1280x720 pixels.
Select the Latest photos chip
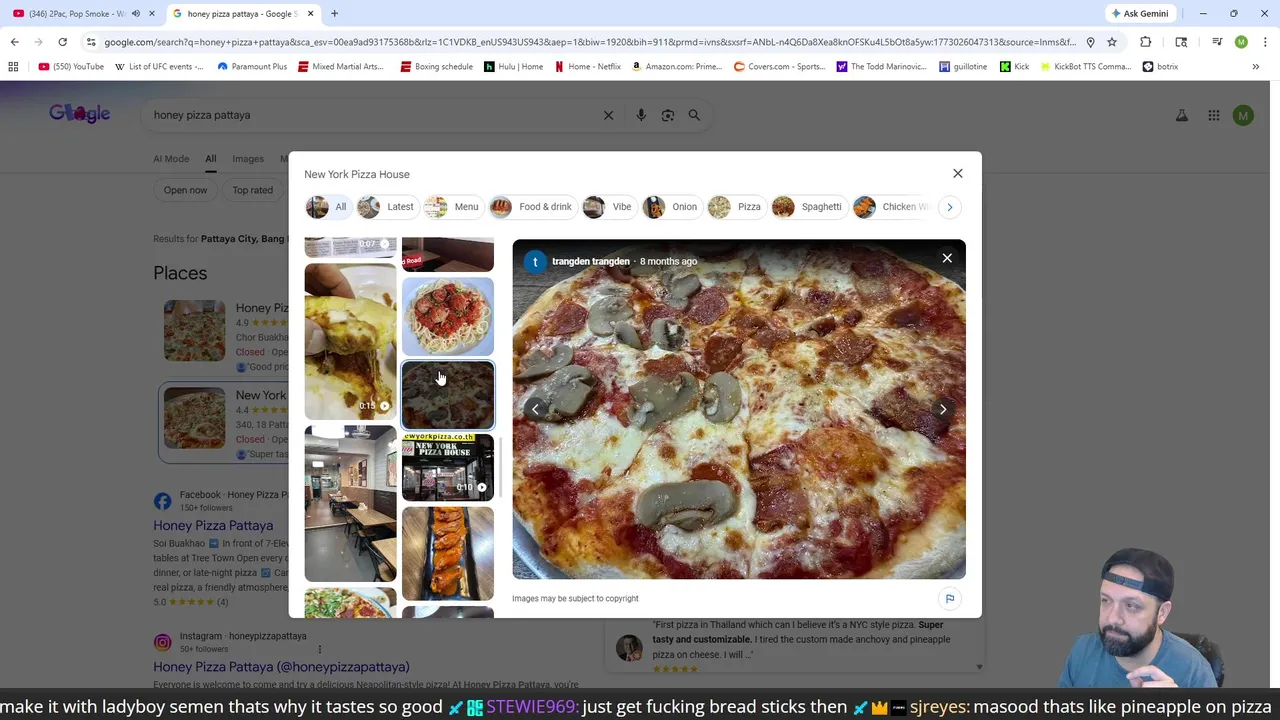click(386, 207)
